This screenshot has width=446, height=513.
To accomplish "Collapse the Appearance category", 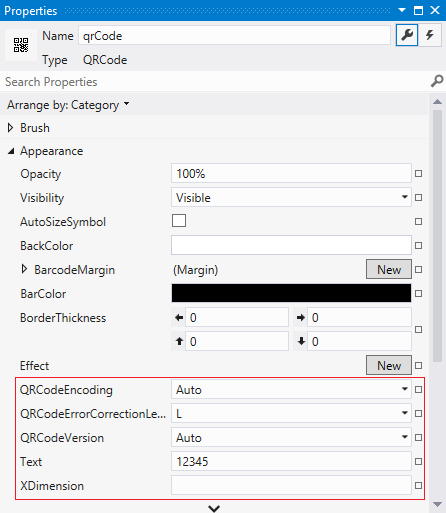I will 11,151.
